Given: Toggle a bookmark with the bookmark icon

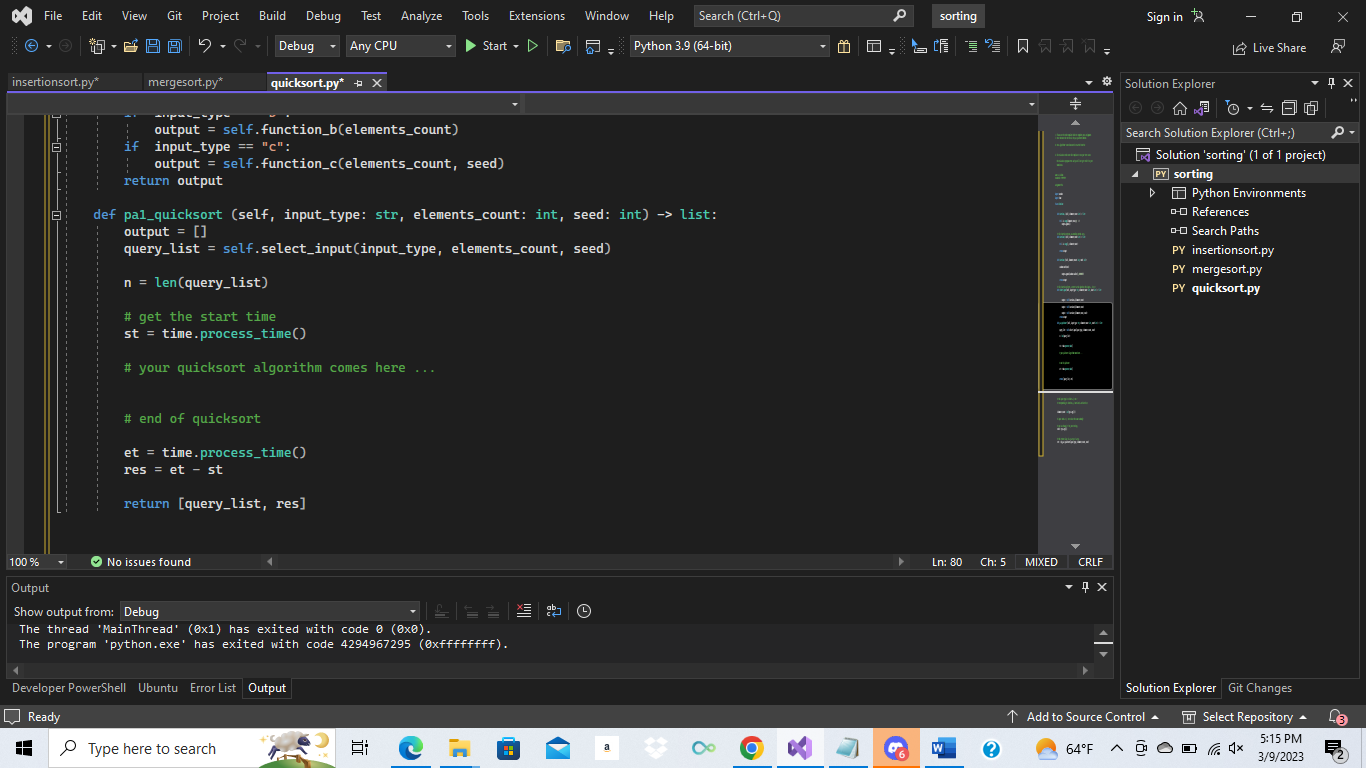Looking at the screenshot, I should (x=1023, y=46).
